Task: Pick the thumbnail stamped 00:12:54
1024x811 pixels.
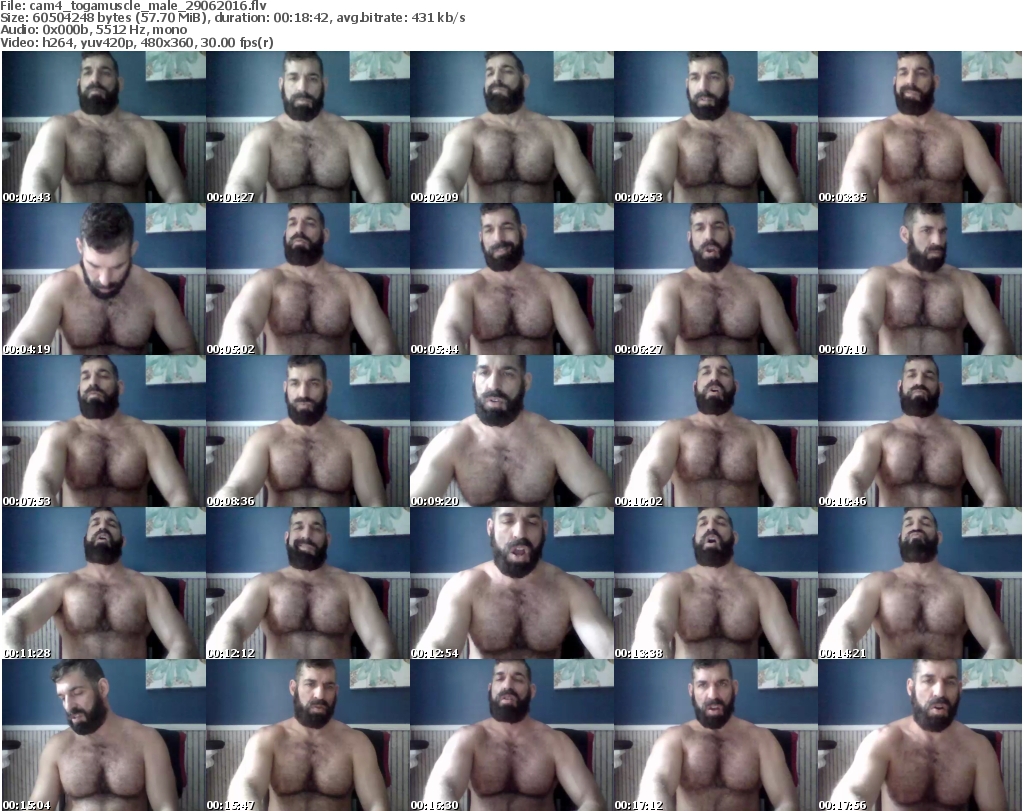Action: click(x=512, y=583)
